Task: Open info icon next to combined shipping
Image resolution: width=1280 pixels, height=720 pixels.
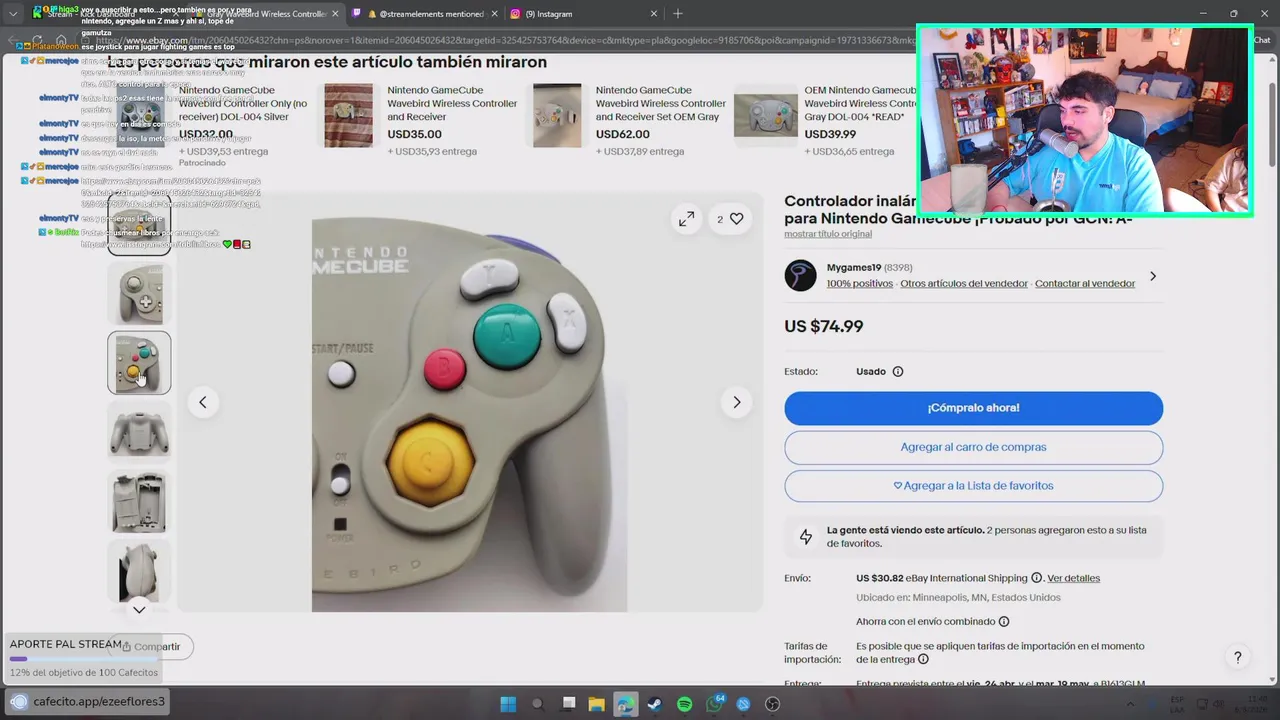Action: (x=1004, y=621)
